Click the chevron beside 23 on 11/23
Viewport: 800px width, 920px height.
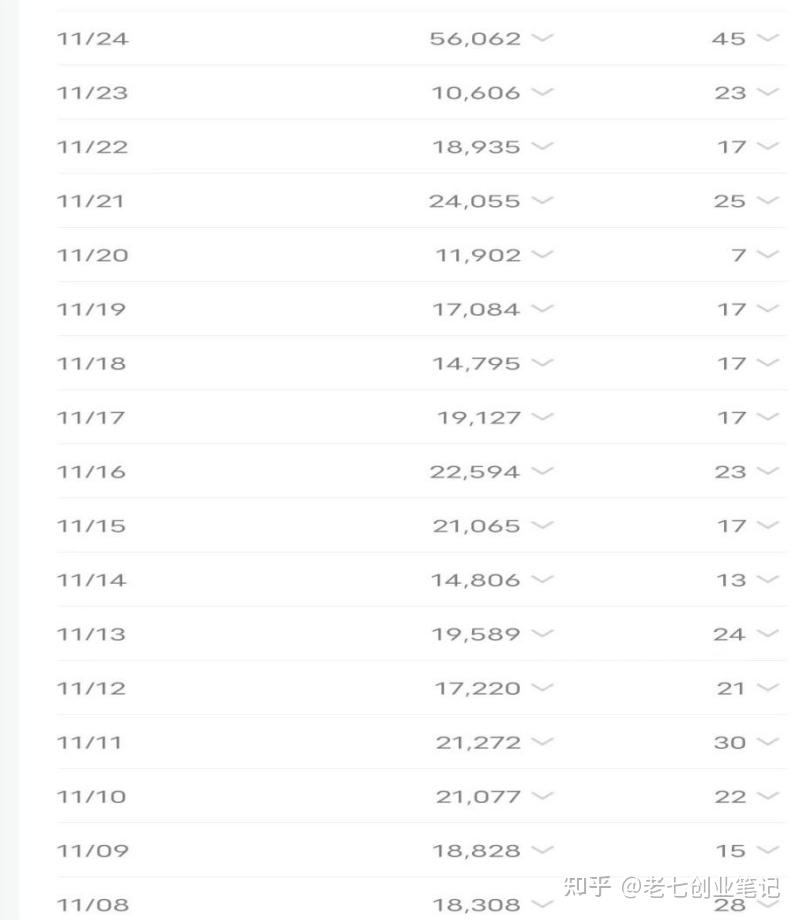pos(767,92)
